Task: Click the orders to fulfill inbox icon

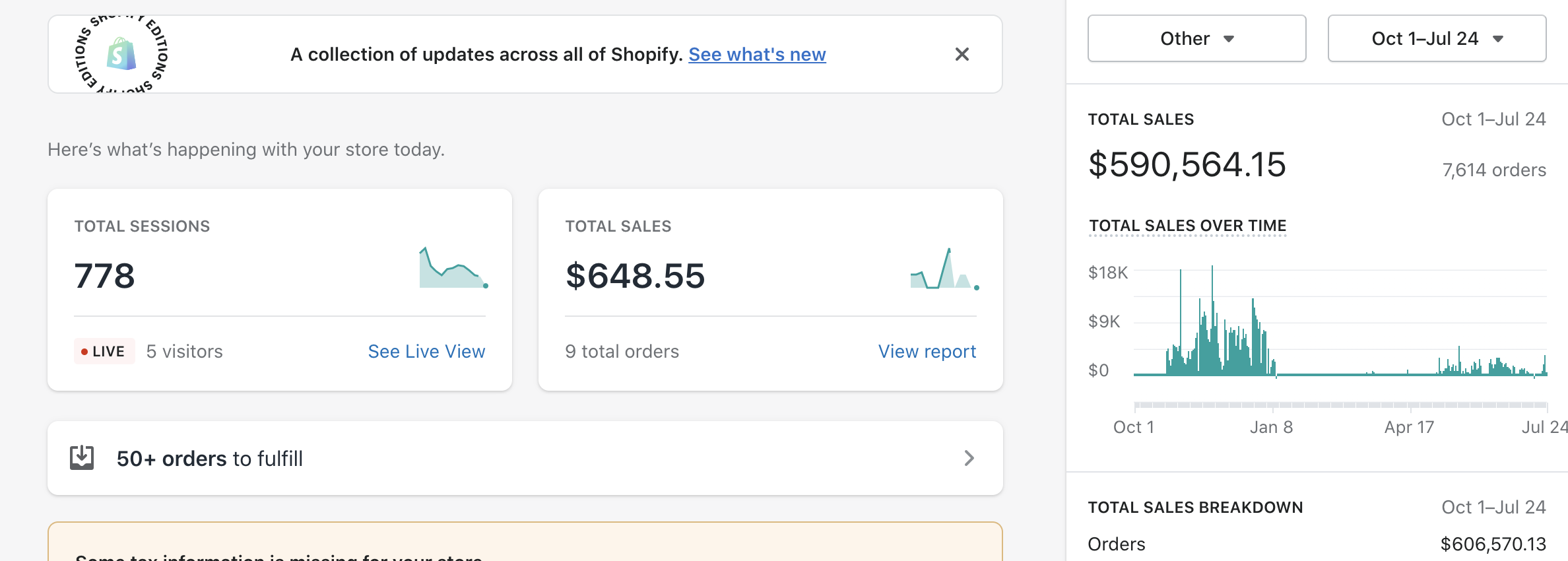Action: (82, 458)
